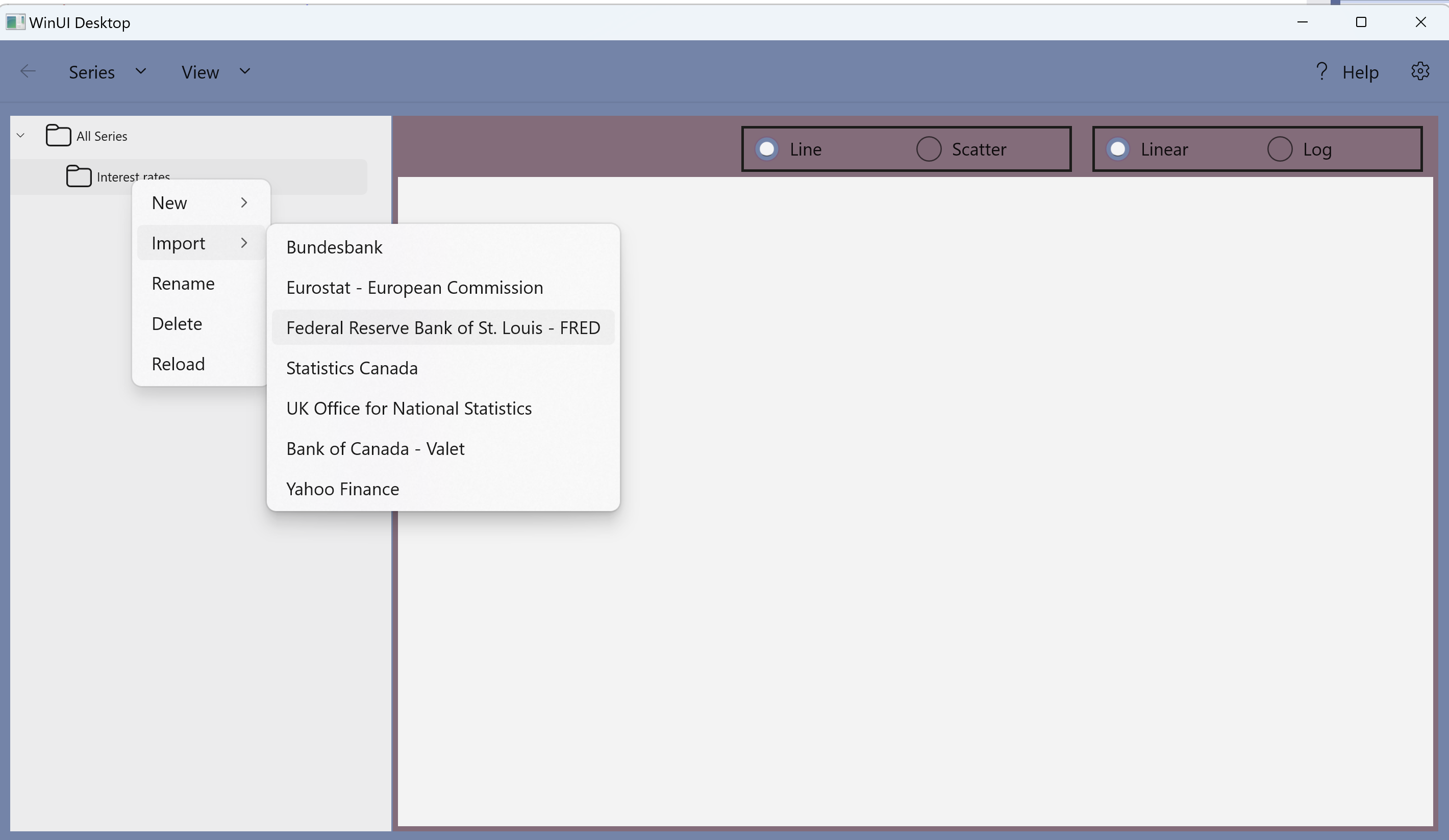Click Delete in the context menu

point(177,324)
